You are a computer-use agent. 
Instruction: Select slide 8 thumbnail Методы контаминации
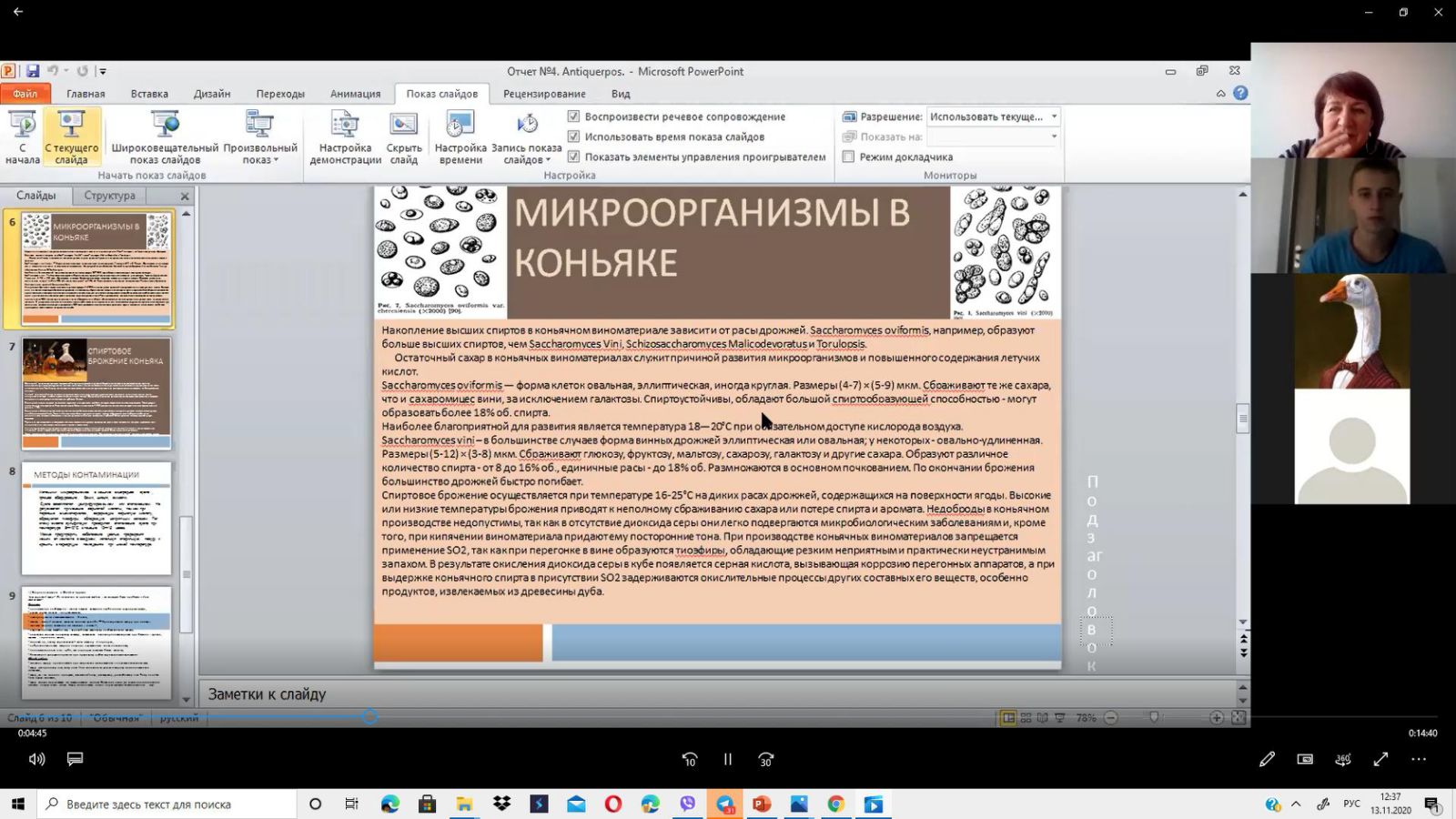96,519
